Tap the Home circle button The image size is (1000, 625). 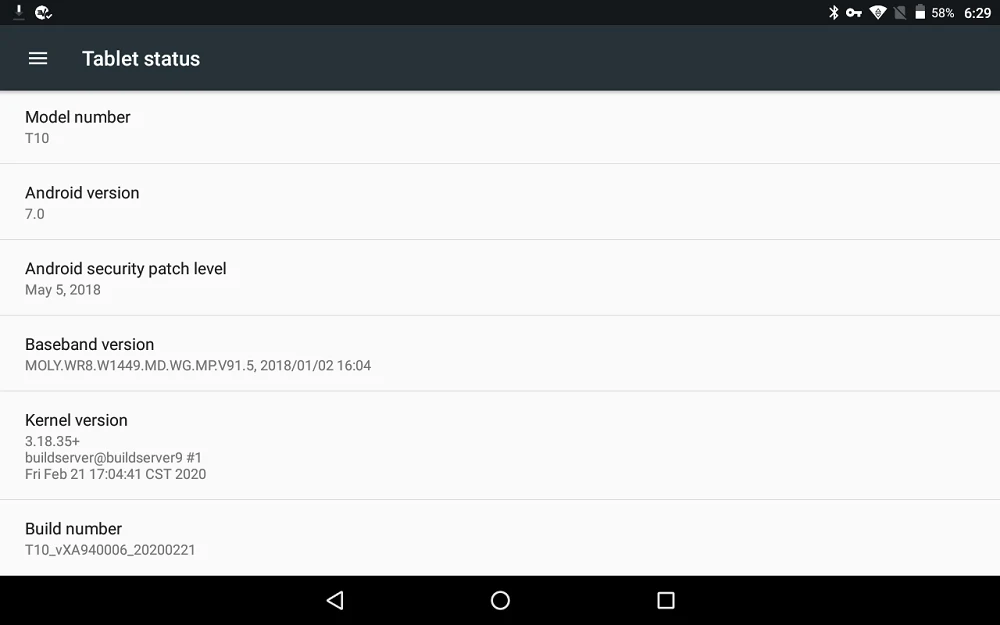500,600
